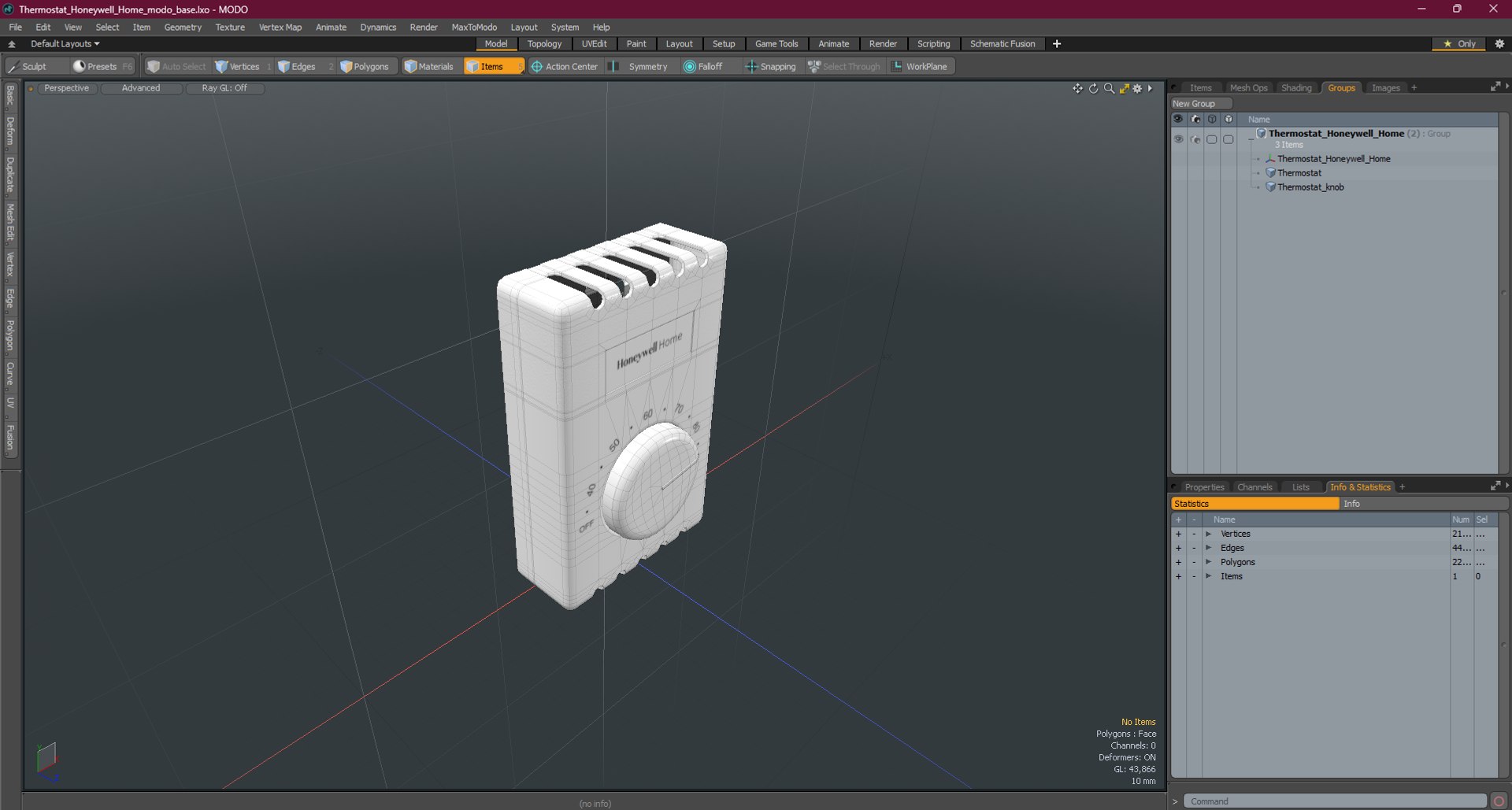Click into Command input field
This screenshot has width=1512, height=810.
1336,801
